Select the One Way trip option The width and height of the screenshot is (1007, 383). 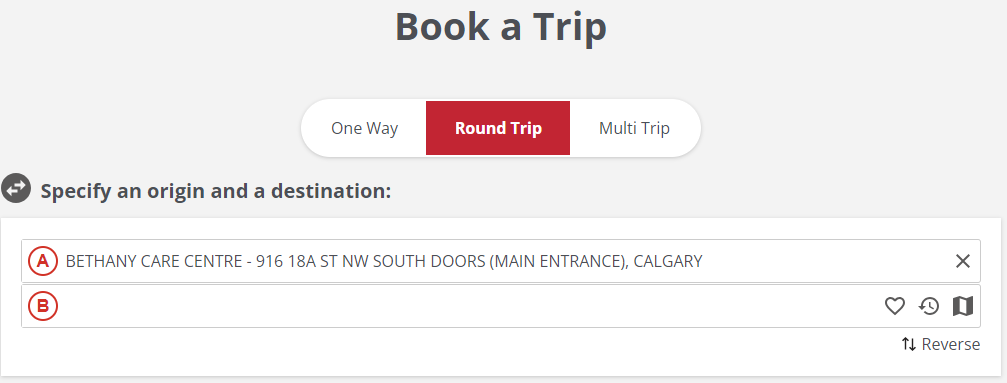pyautogui.click(x=364, y=128)
